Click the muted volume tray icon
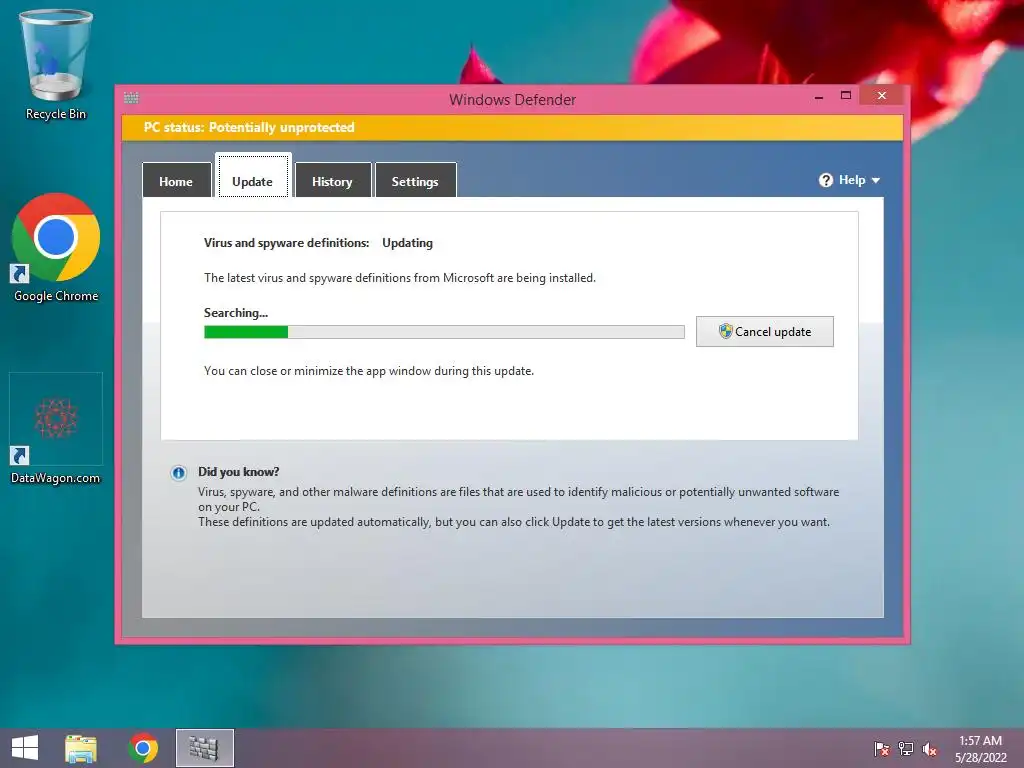The height and width of the screenshot is (768, 1024). 930,749
